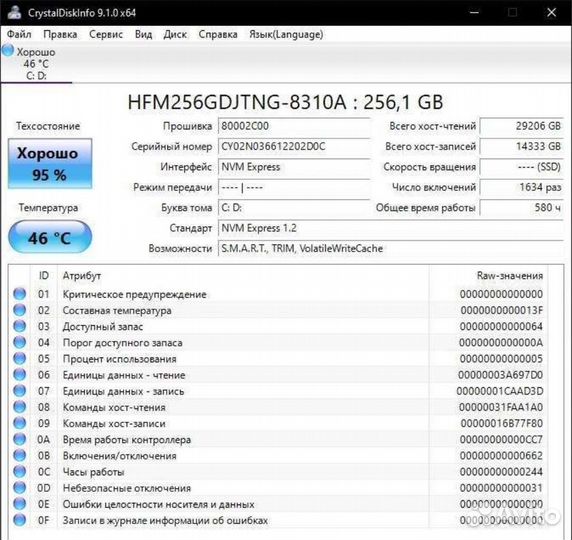Click status orb for Составная температура row
This screenshot has width=572, height=540.
point(20,310)
